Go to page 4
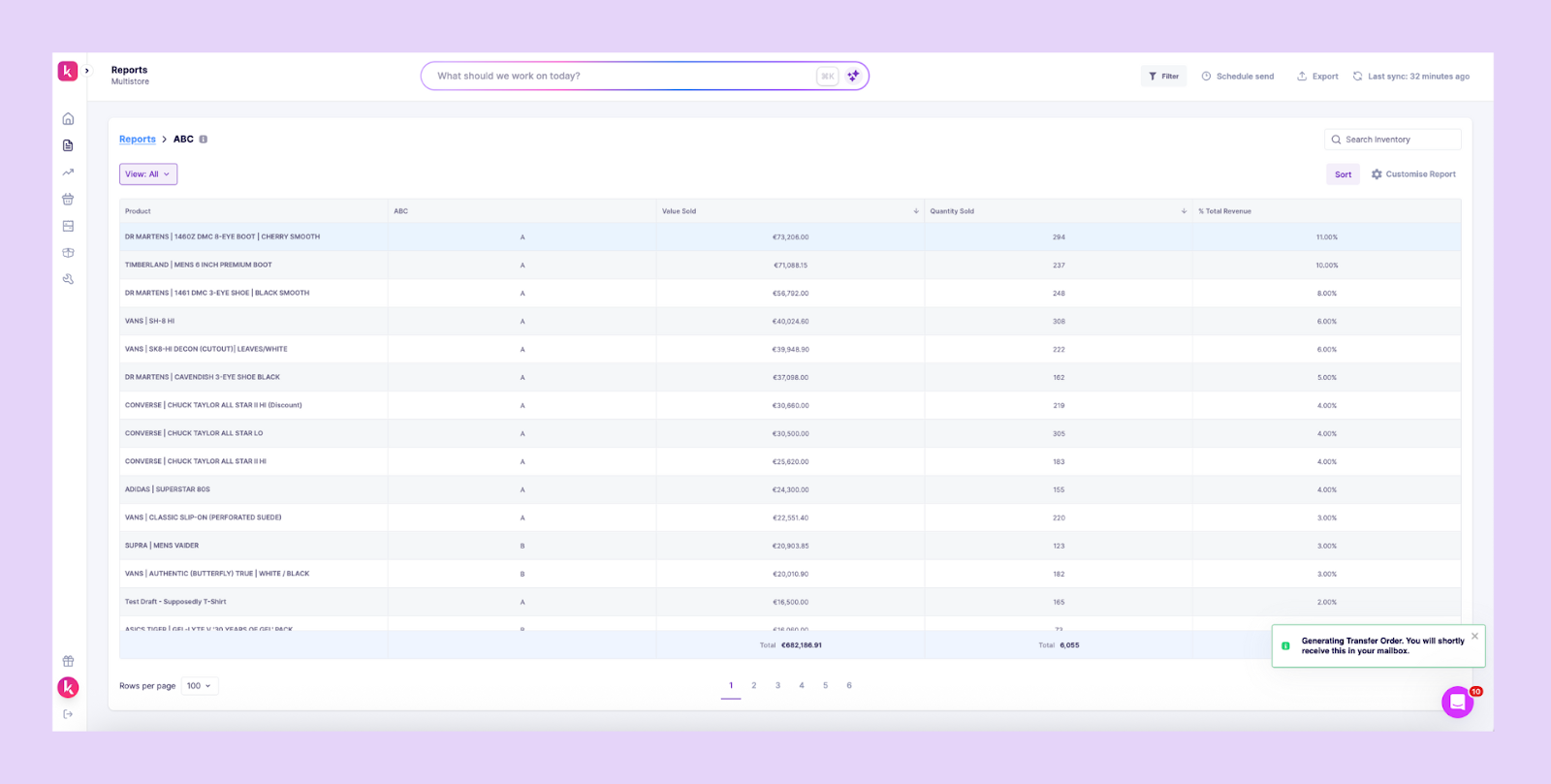This screenshot has width=1551, height=784. click(802, 685)
